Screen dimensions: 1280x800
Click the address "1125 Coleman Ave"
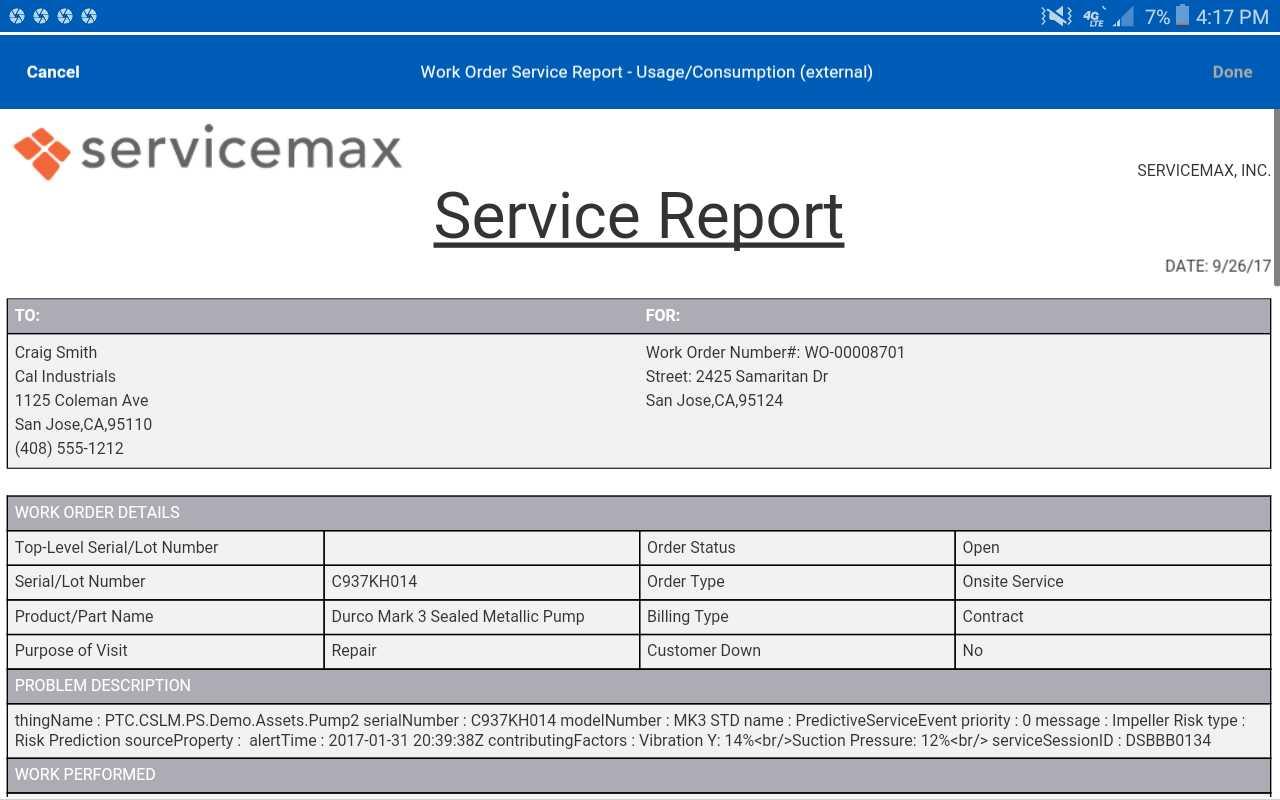click(81, 400)
